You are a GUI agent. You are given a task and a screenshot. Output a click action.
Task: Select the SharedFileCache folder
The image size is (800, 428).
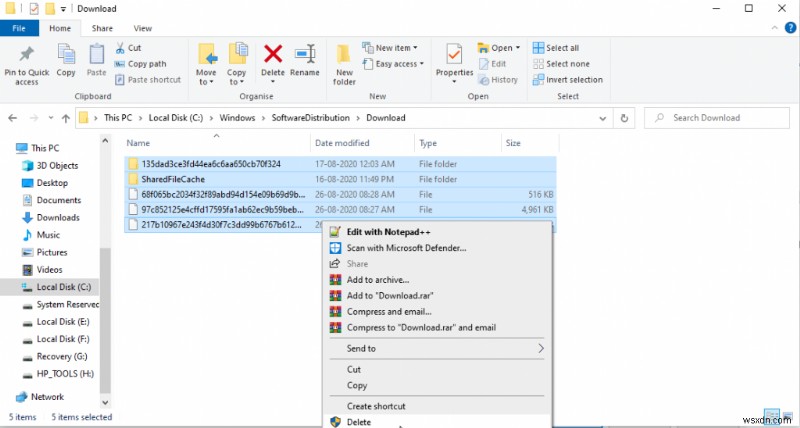click(340, 179)
